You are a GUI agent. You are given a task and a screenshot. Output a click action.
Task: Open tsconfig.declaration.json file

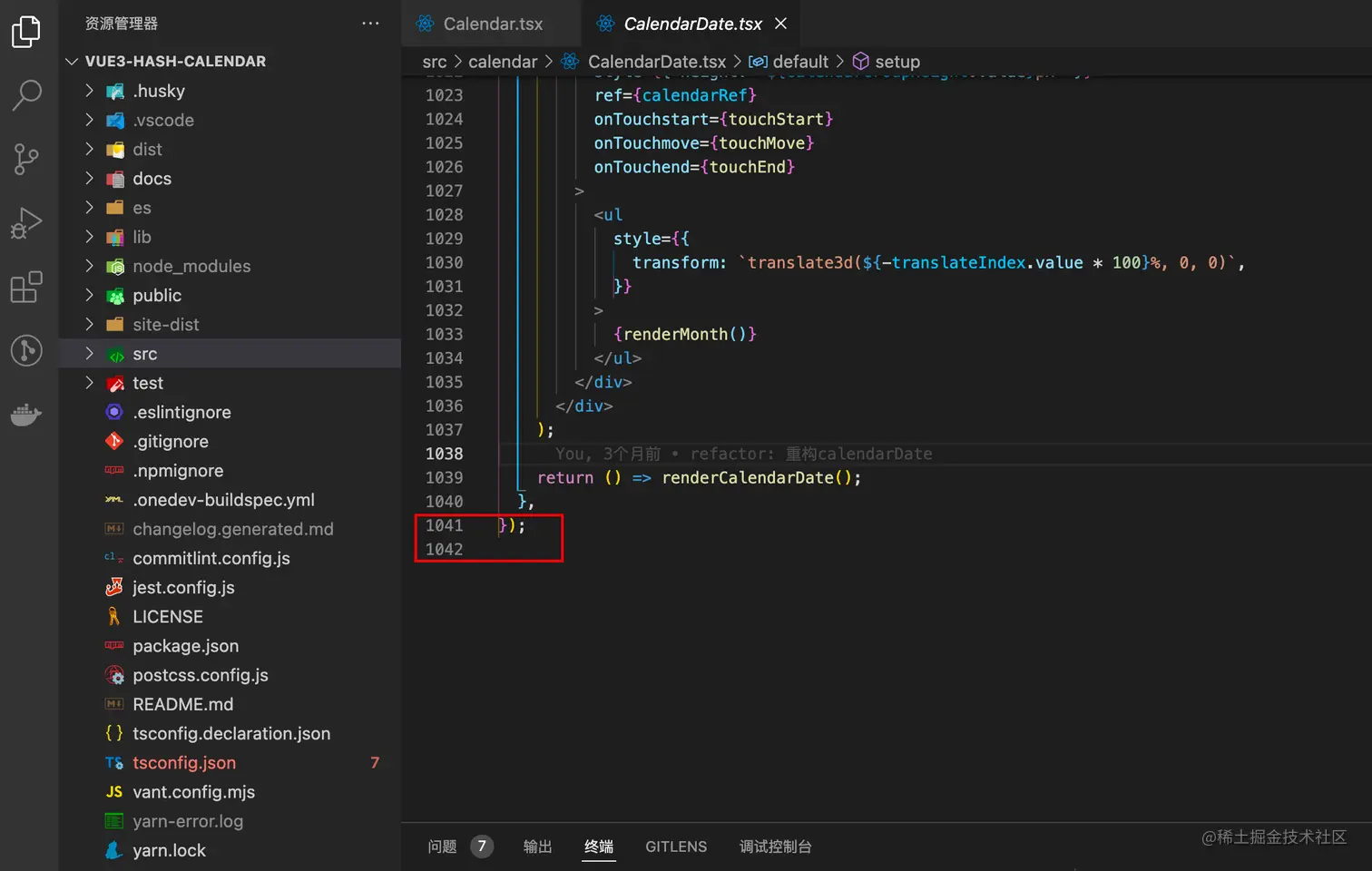pos(230,733)
